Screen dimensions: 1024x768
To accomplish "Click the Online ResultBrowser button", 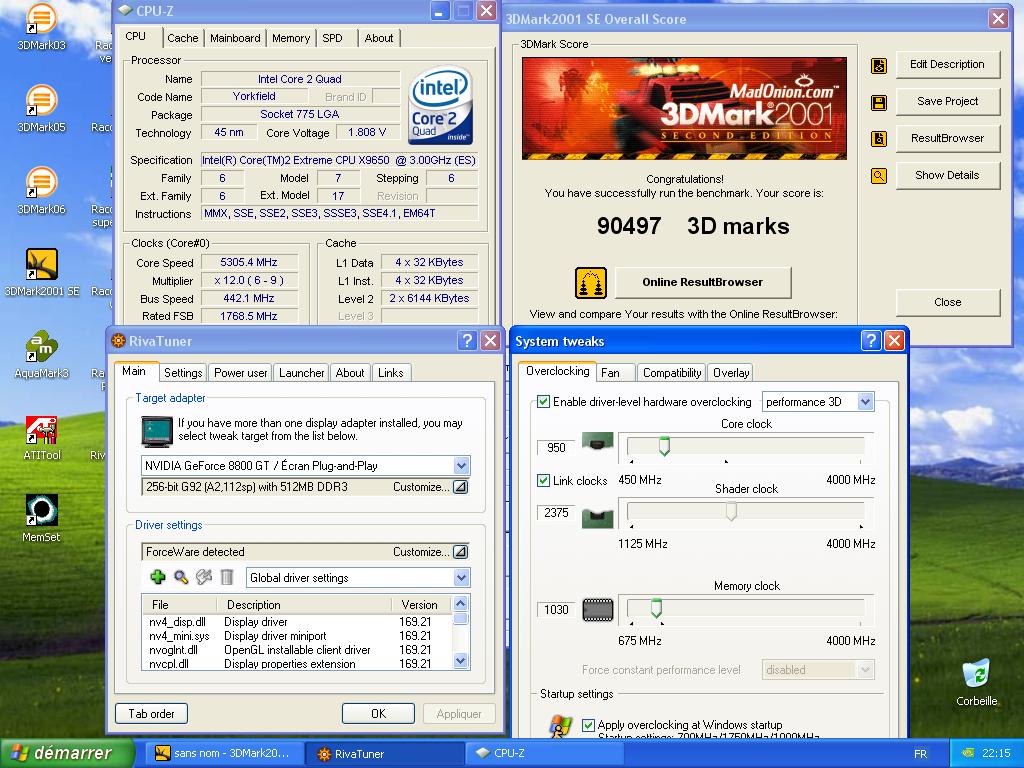I will [x=703, y=282].
